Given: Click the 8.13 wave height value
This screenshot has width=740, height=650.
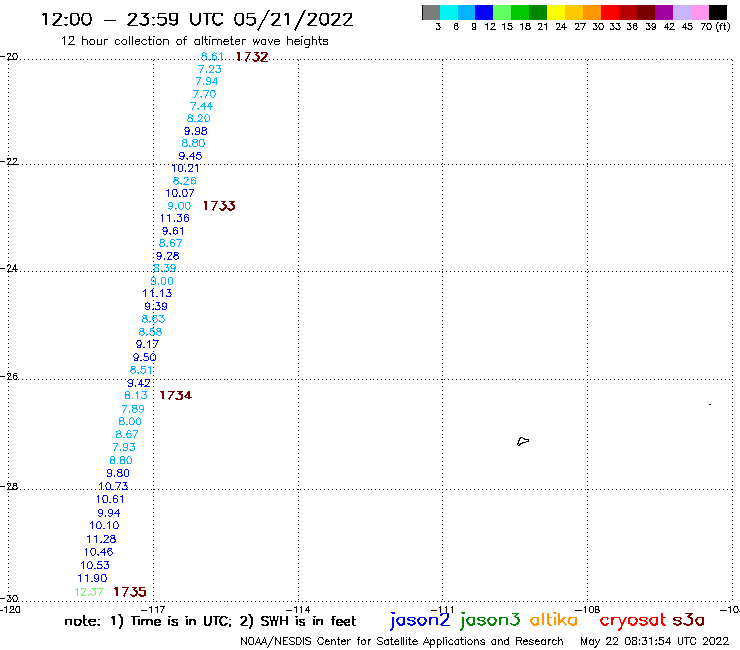Looking at the screenshot, I should click(136, 396).
